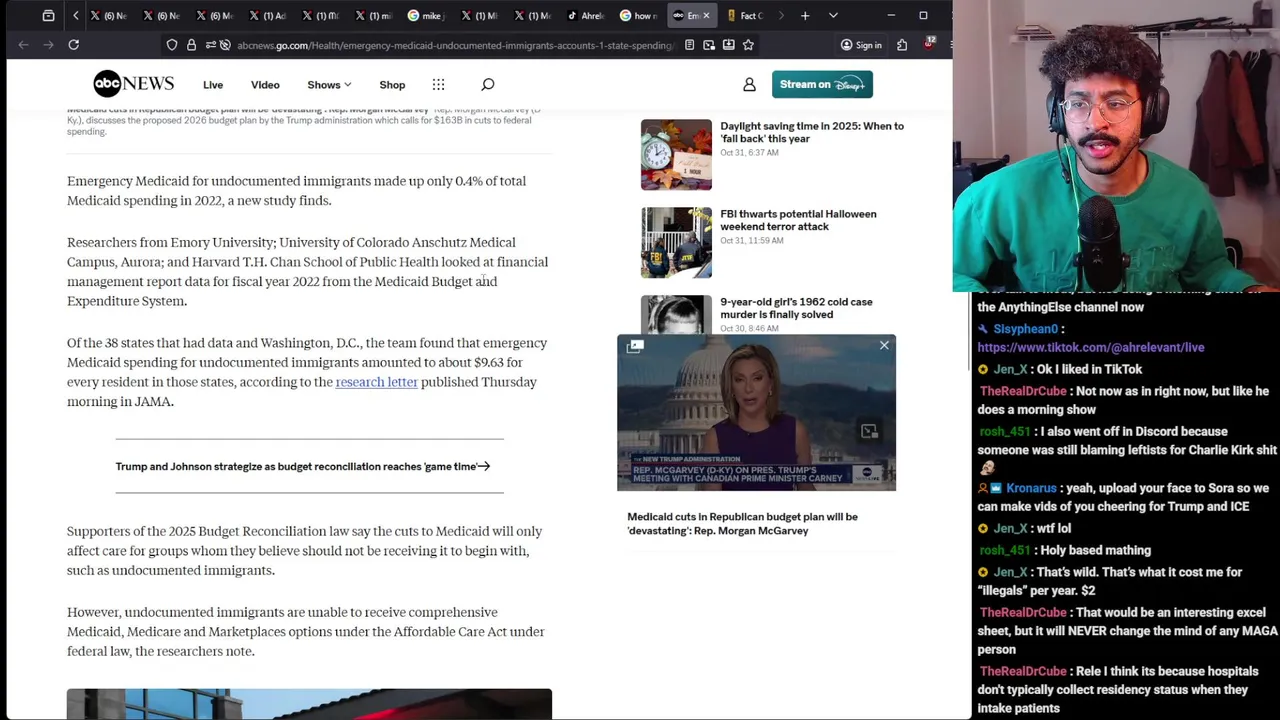Open the Firefox View icon
1280x720 pixels.
(x=48, y=16)
